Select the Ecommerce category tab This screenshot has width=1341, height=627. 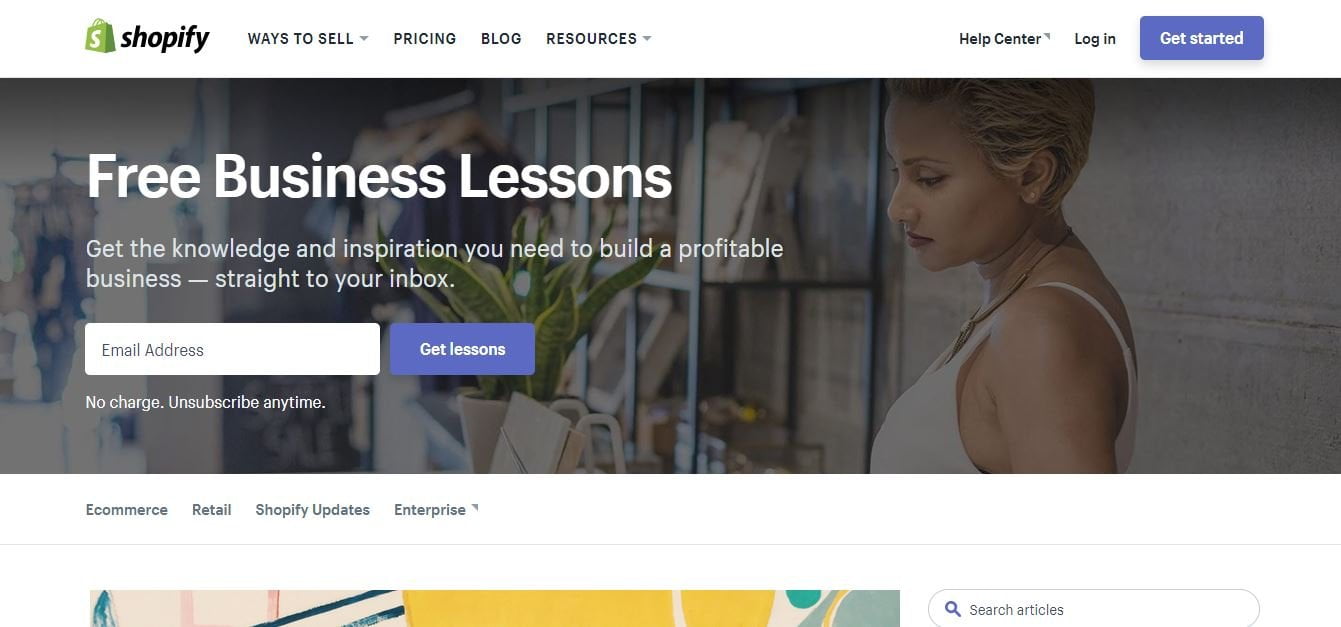[127, 510]
